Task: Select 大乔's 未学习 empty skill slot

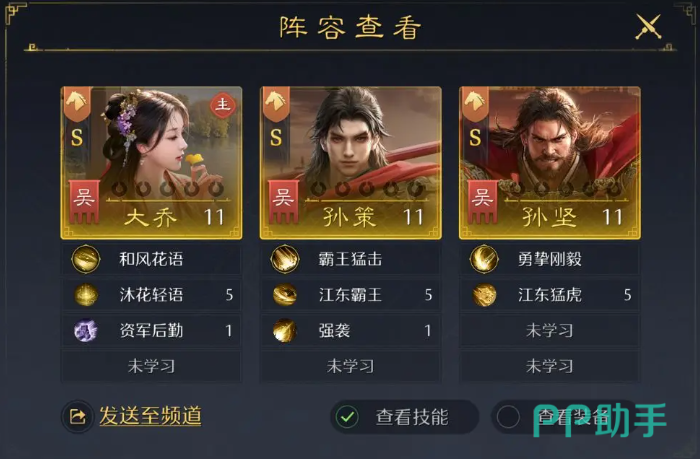Action: pos(151,367)
